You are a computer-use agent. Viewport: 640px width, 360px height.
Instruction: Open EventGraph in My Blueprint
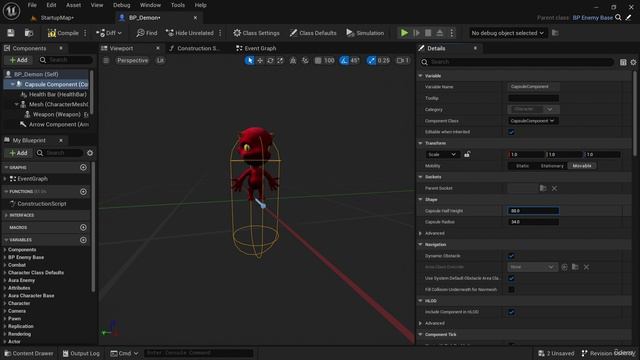coord(32,179)
